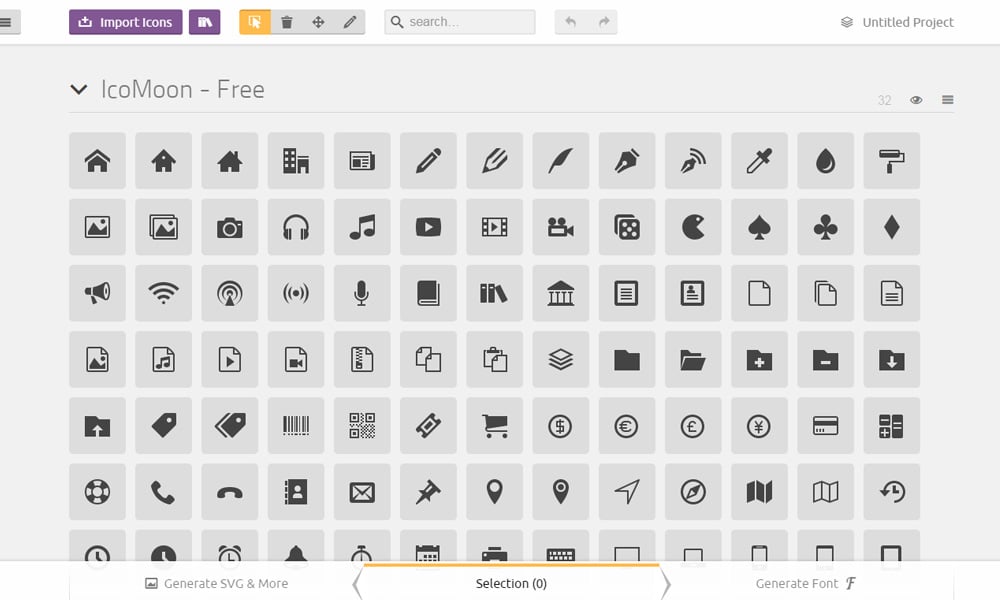
Task: Click the Redo arrow button
Action: (603, 22)
